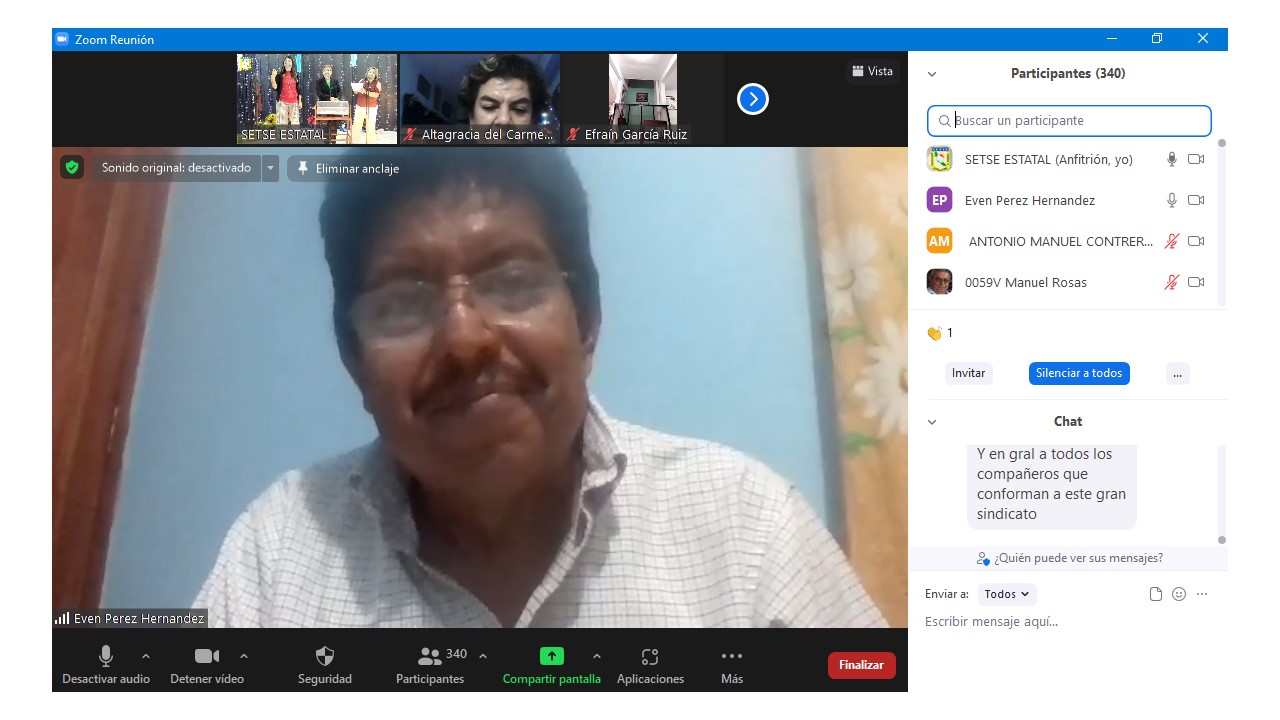Click the Buscar un participante search field
1280x720 pixels.
(1069, 121)
